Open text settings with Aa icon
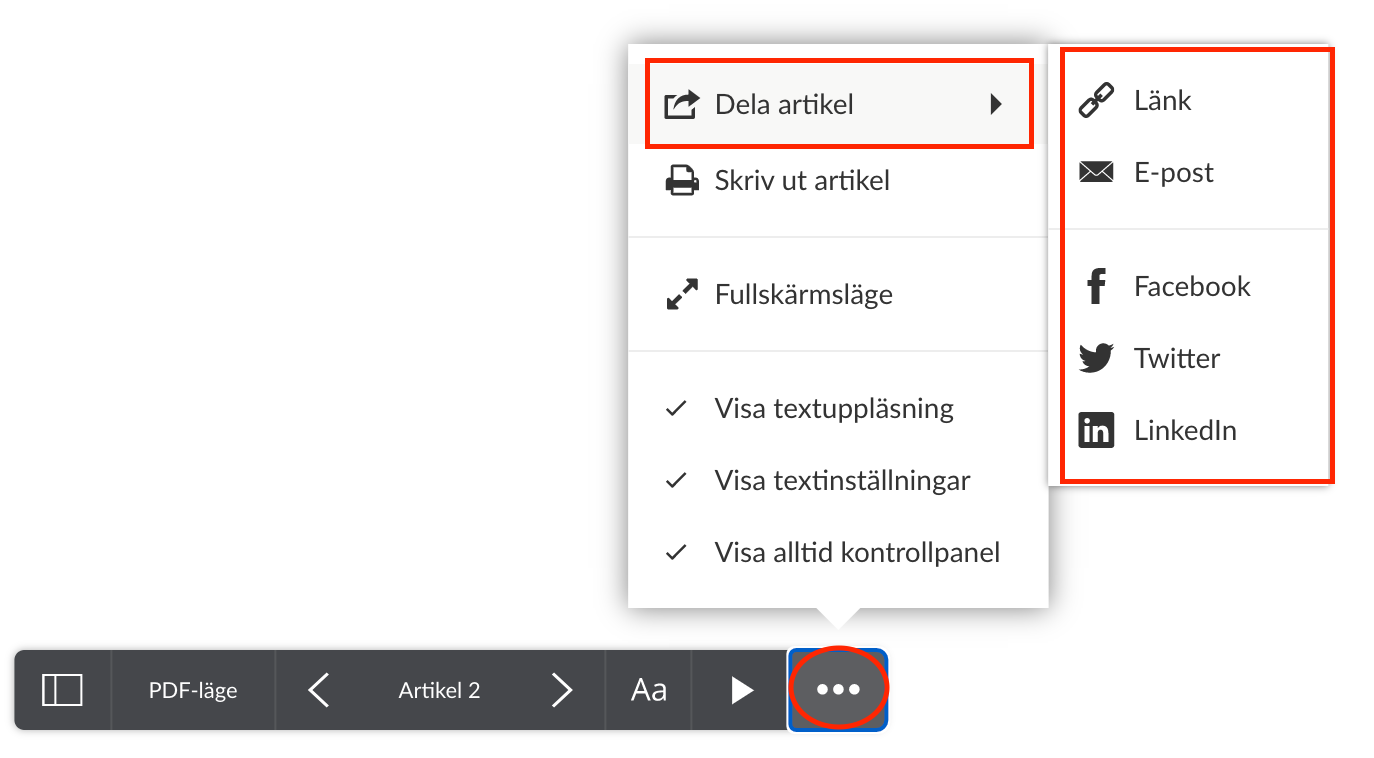This screenshot has height=758, width=1374. (648, 690)
